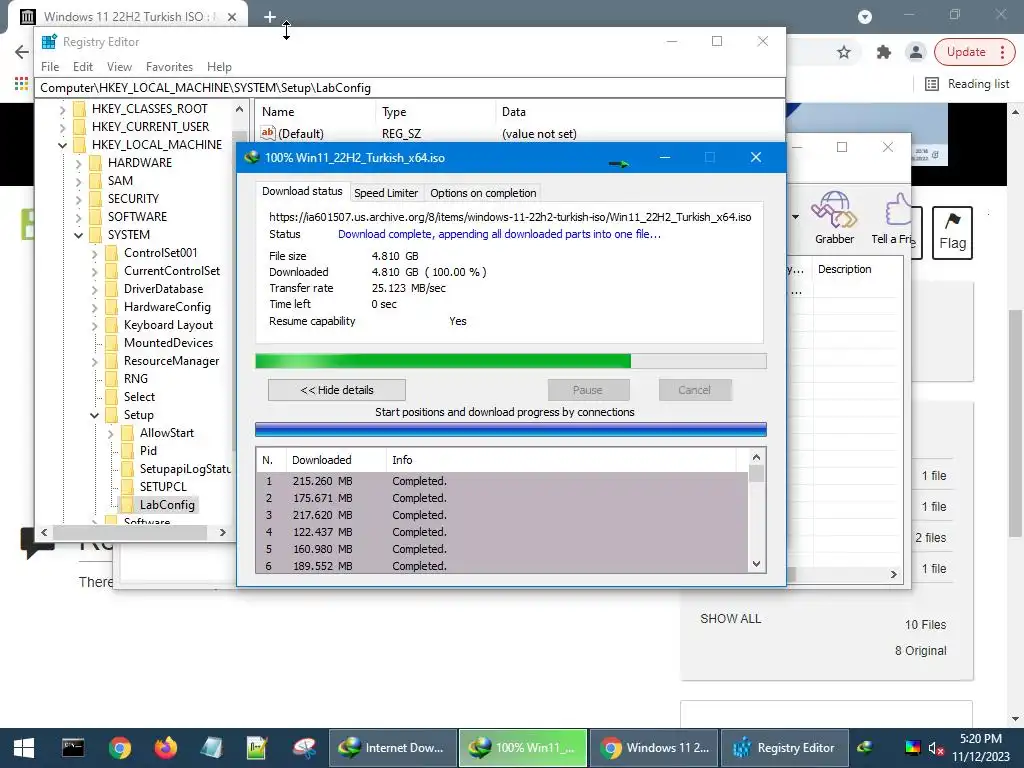Open the Windows Start button
Image resolution: width=1024 pixels, height=768 pixels.
coord(24,748)
